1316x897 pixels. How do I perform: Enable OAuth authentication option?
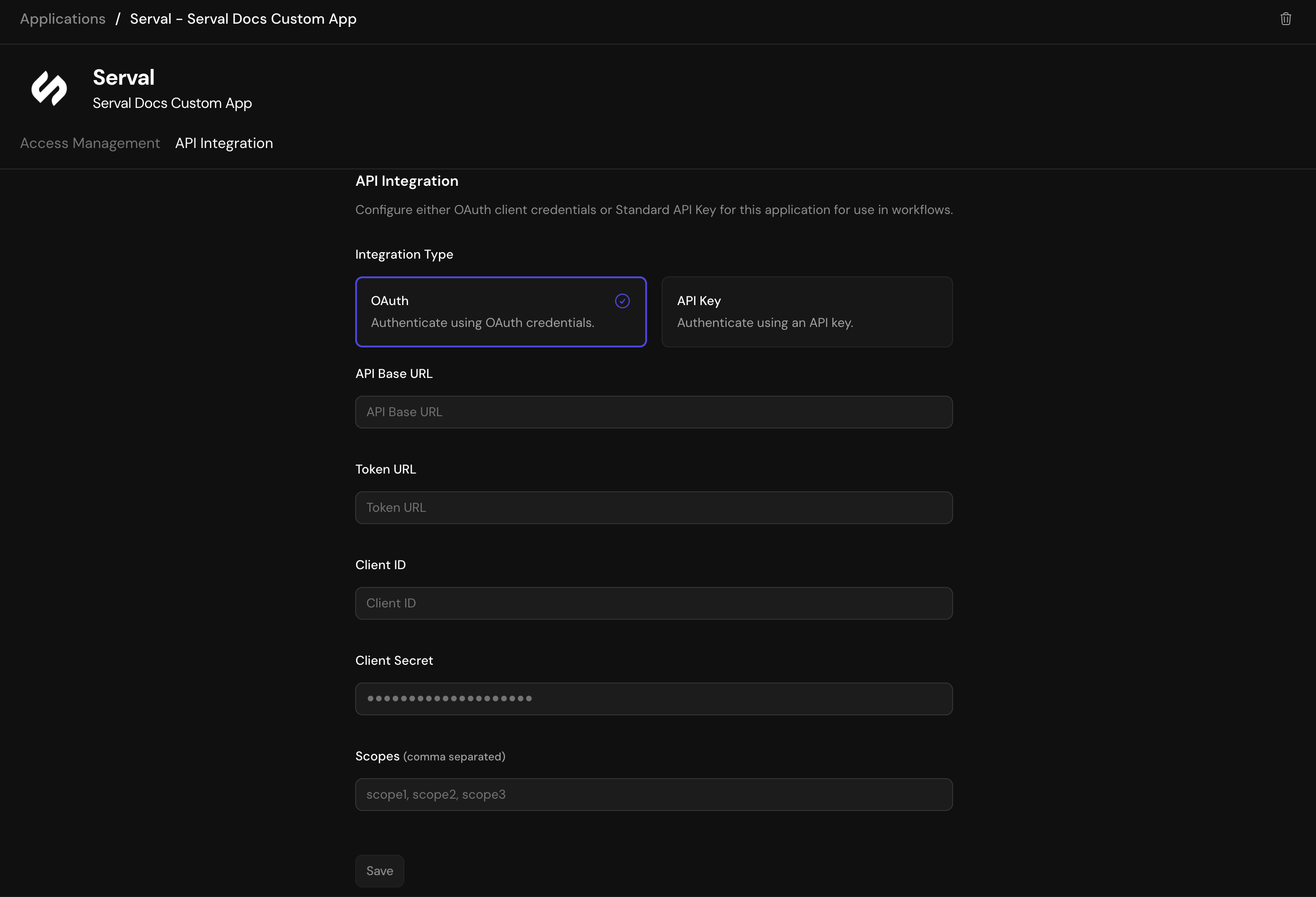(500, 311)
